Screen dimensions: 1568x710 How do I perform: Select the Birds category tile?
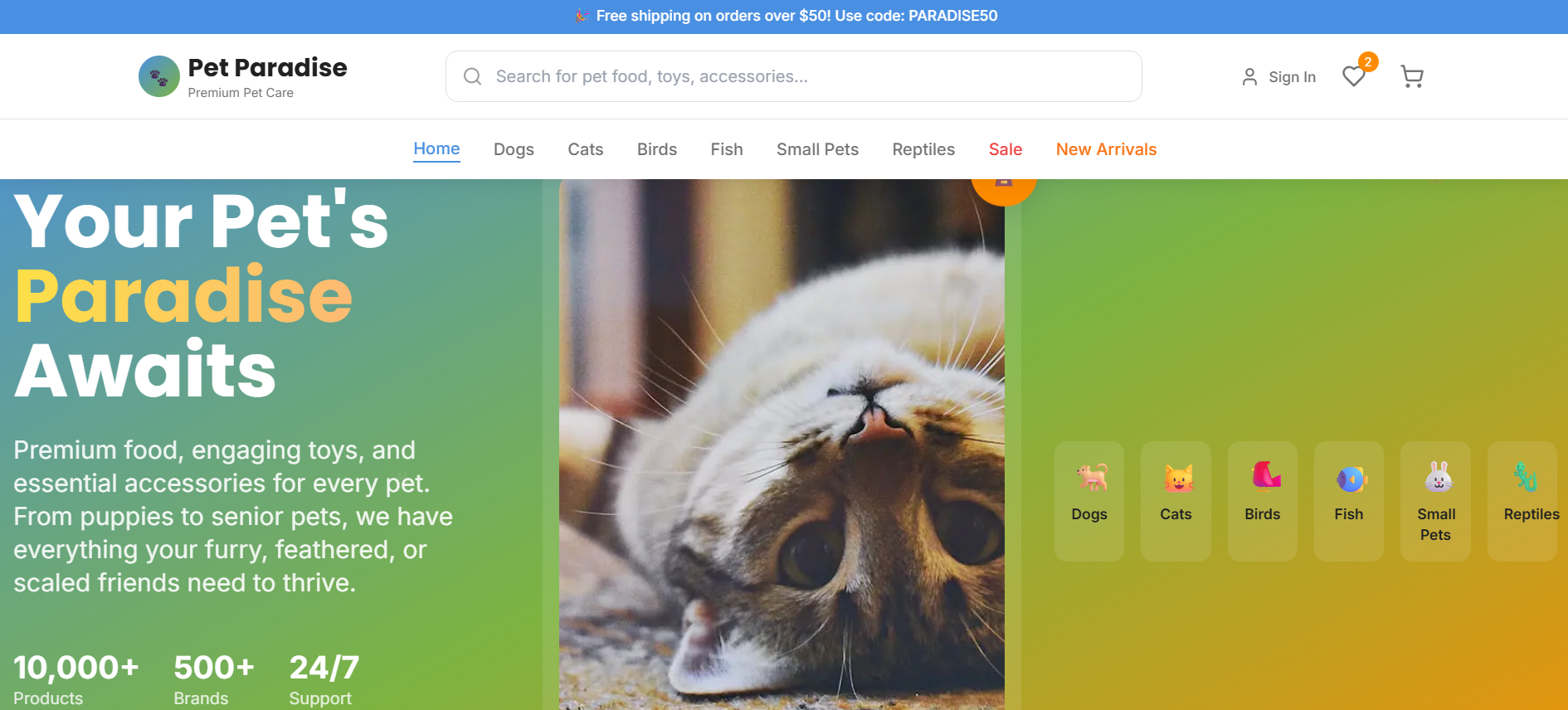[x=1262, y=501]
